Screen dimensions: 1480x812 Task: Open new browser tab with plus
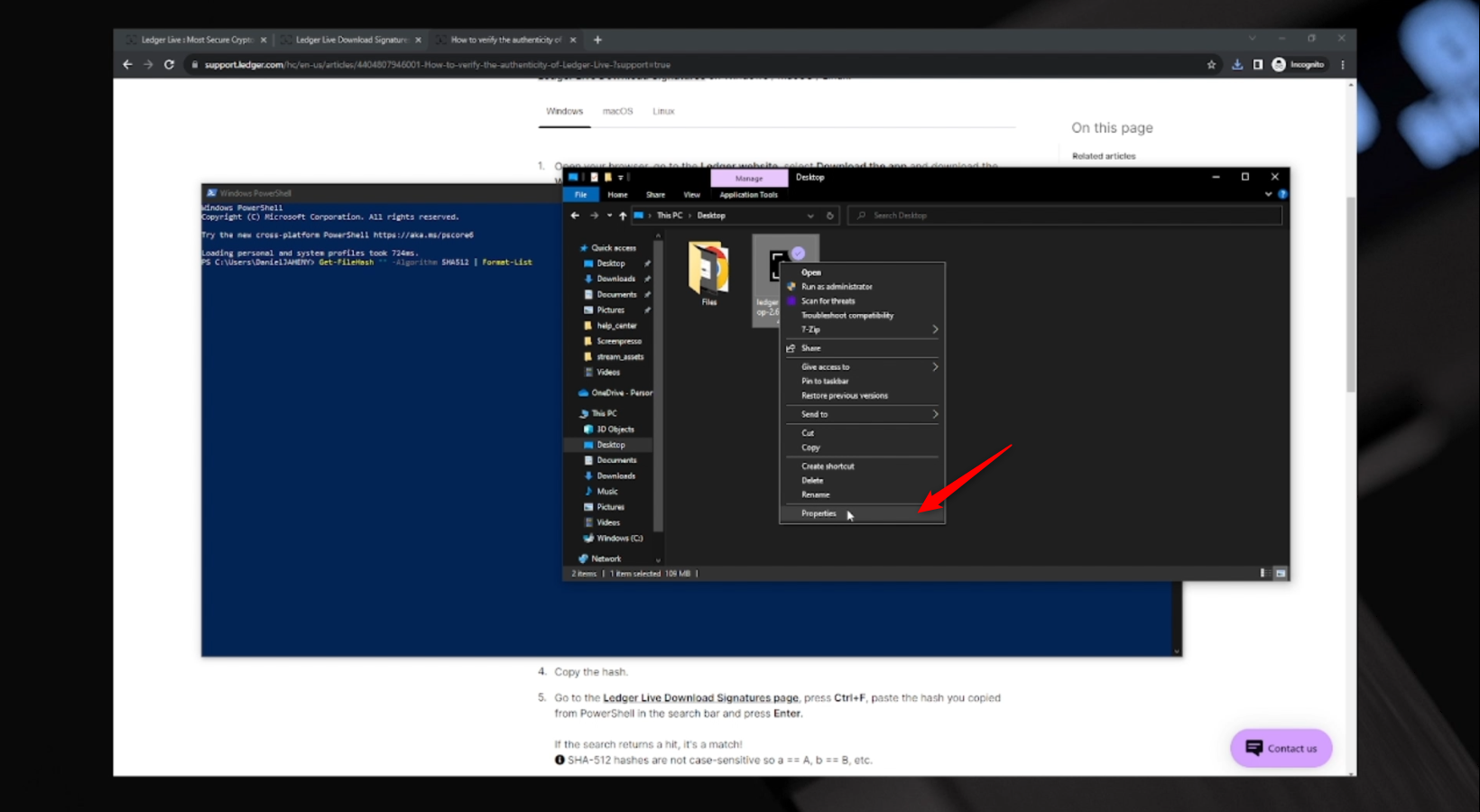(x=597, y=40)
